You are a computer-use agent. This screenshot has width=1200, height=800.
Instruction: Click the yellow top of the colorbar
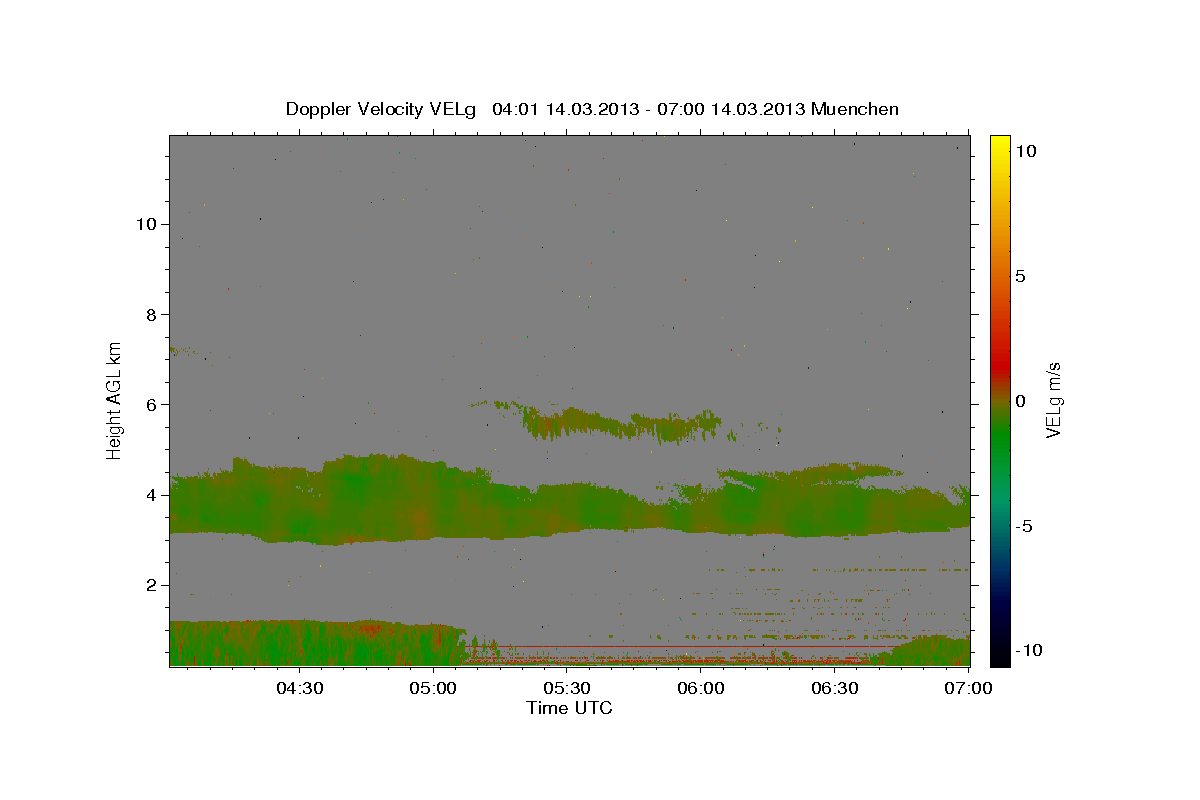click(1000, 145)
